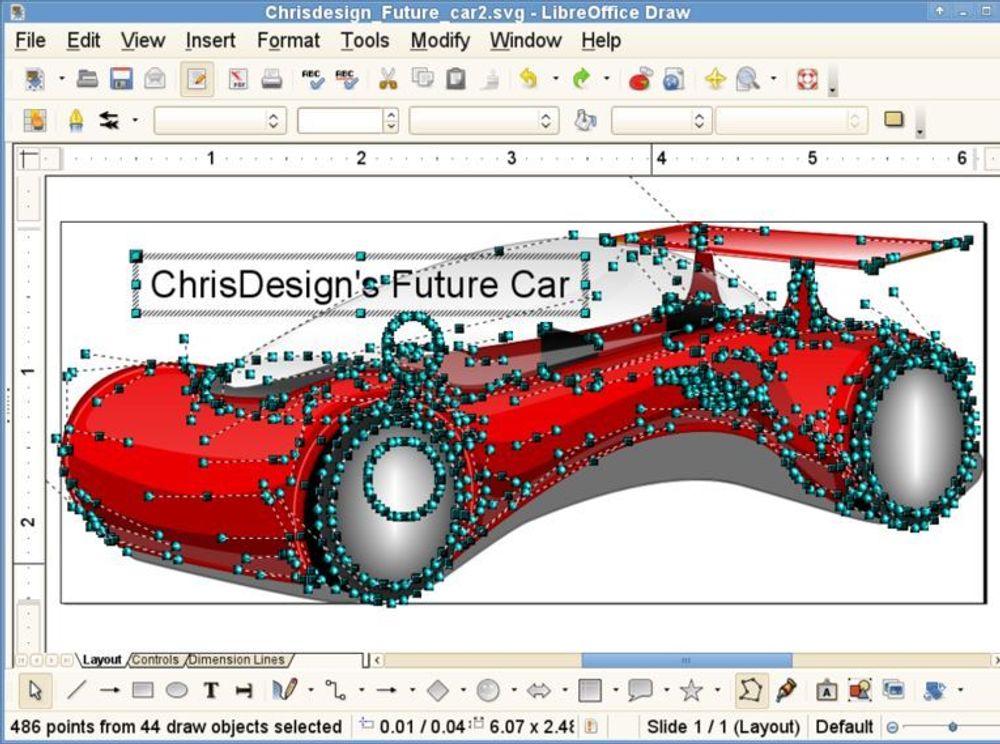Toggle Edit File mode
The height and width of the screenshot is (744, 1000).
point(197,79)
